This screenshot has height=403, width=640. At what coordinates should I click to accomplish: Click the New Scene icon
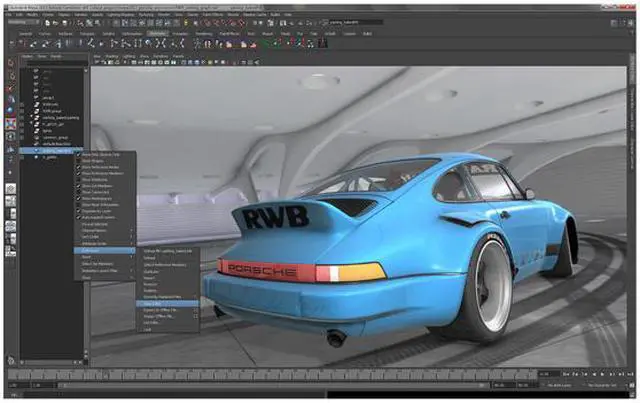point(47,23)
